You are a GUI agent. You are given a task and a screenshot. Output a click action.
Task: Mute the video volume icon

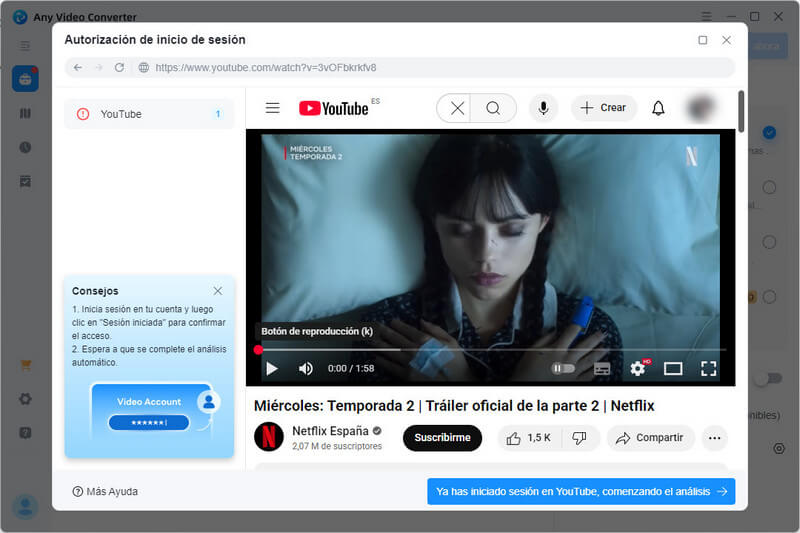pyautogui.click(x=305, y=368)
